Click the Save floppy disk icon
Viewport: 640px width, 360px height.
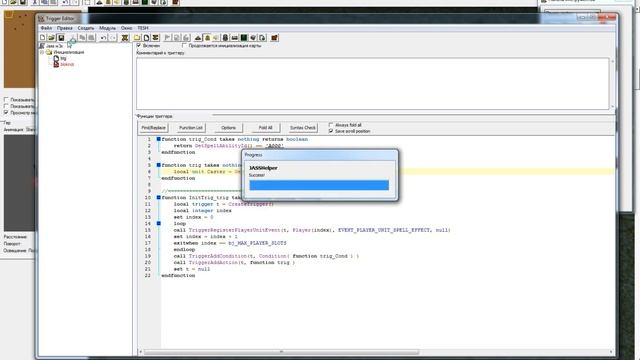tap(61, 38)
